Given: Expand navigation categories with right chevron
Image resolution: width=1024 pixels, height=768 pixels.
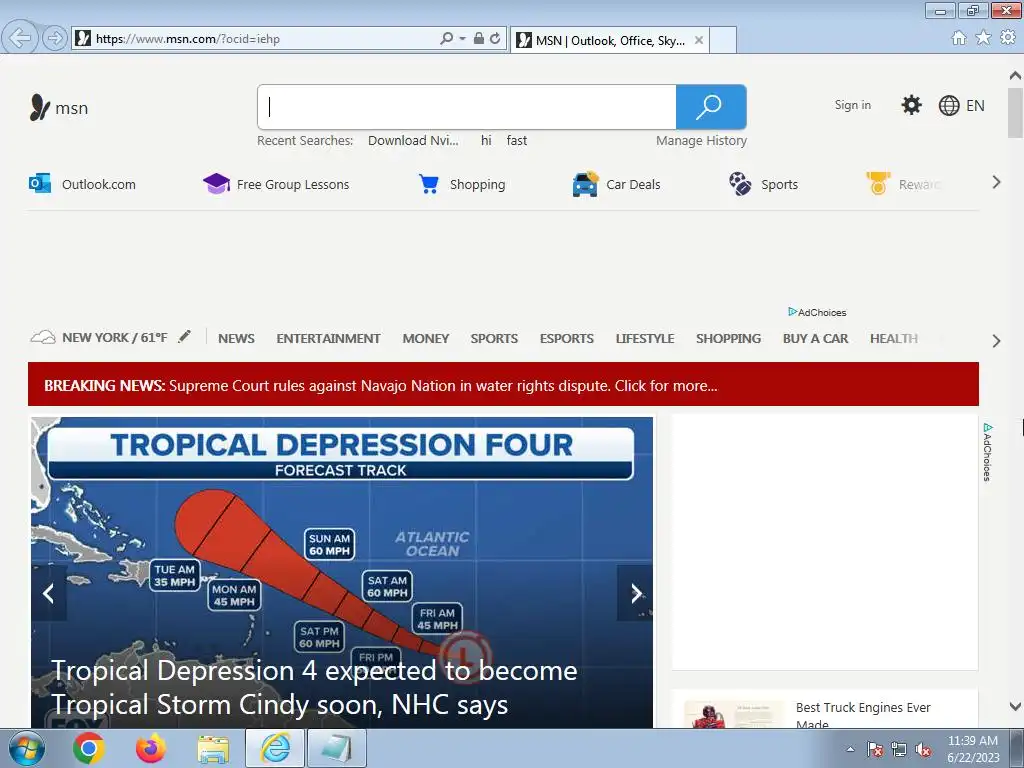Looking at the screenshot, I should [996, 341].
